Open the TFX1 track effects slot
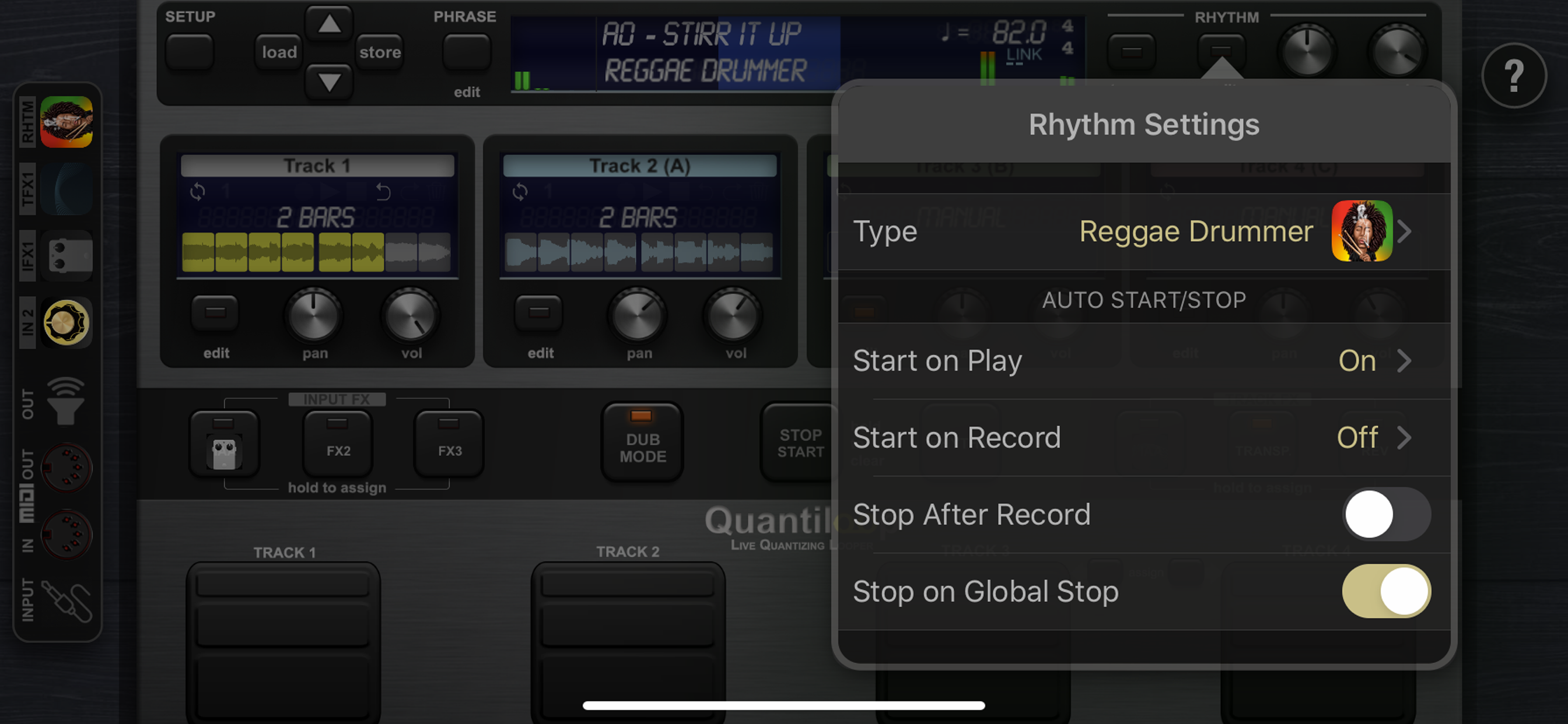The width and height of the screenshot is (1568, 724). [66, 189]
